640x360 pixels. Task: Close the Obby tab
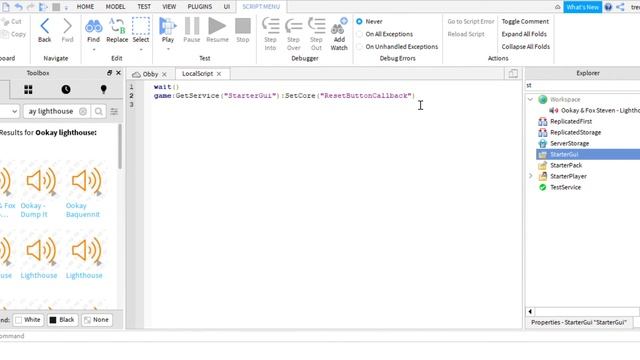coord(164,74)
